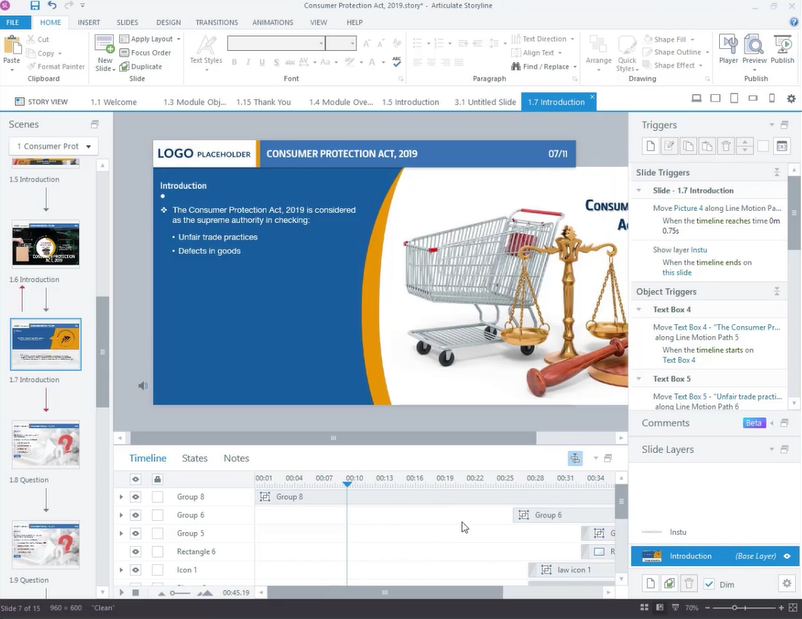The height and width of the screenshot is (619, 802).
Task: Click the Save icon in title bar
Action: [x=35, y=6]
